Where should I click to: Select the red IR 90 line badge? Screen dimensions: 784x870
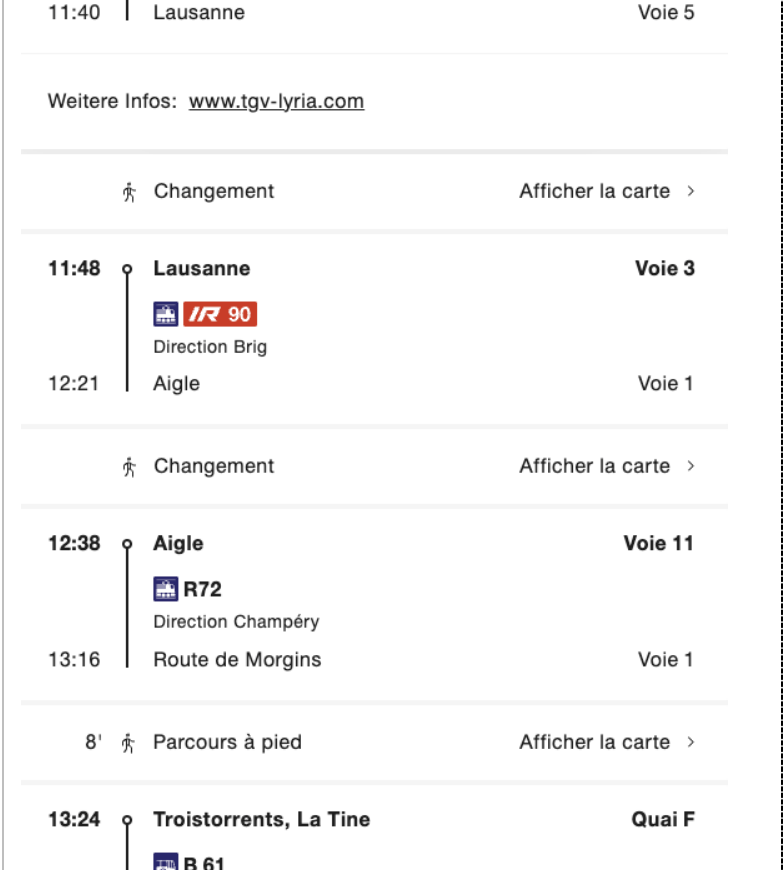click(x=220, y=314)
